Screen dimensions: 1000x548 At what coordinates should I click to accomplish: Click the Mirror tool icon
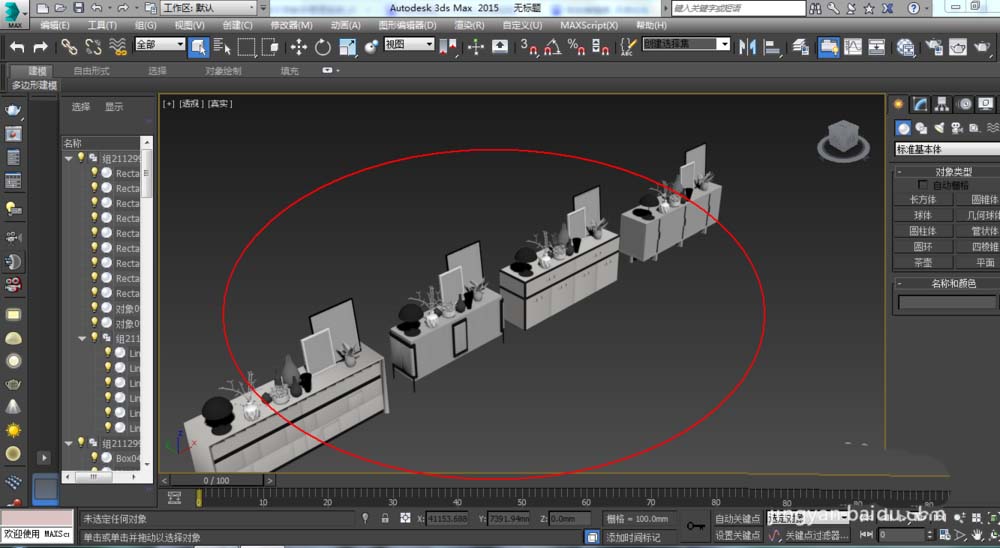point(746,47)
